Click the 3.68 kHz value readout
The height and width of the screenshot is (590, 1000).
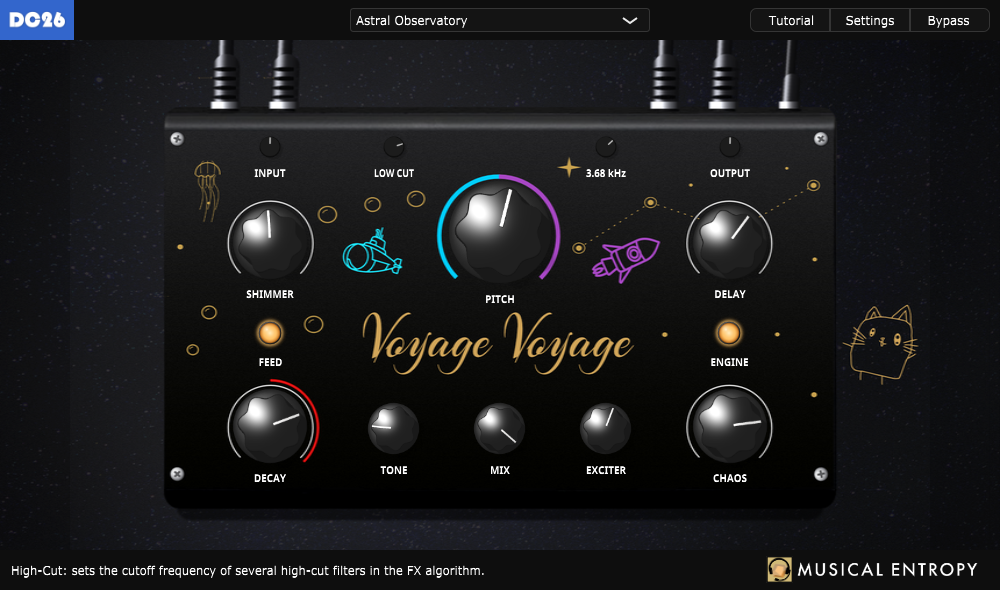pos(606,173)
